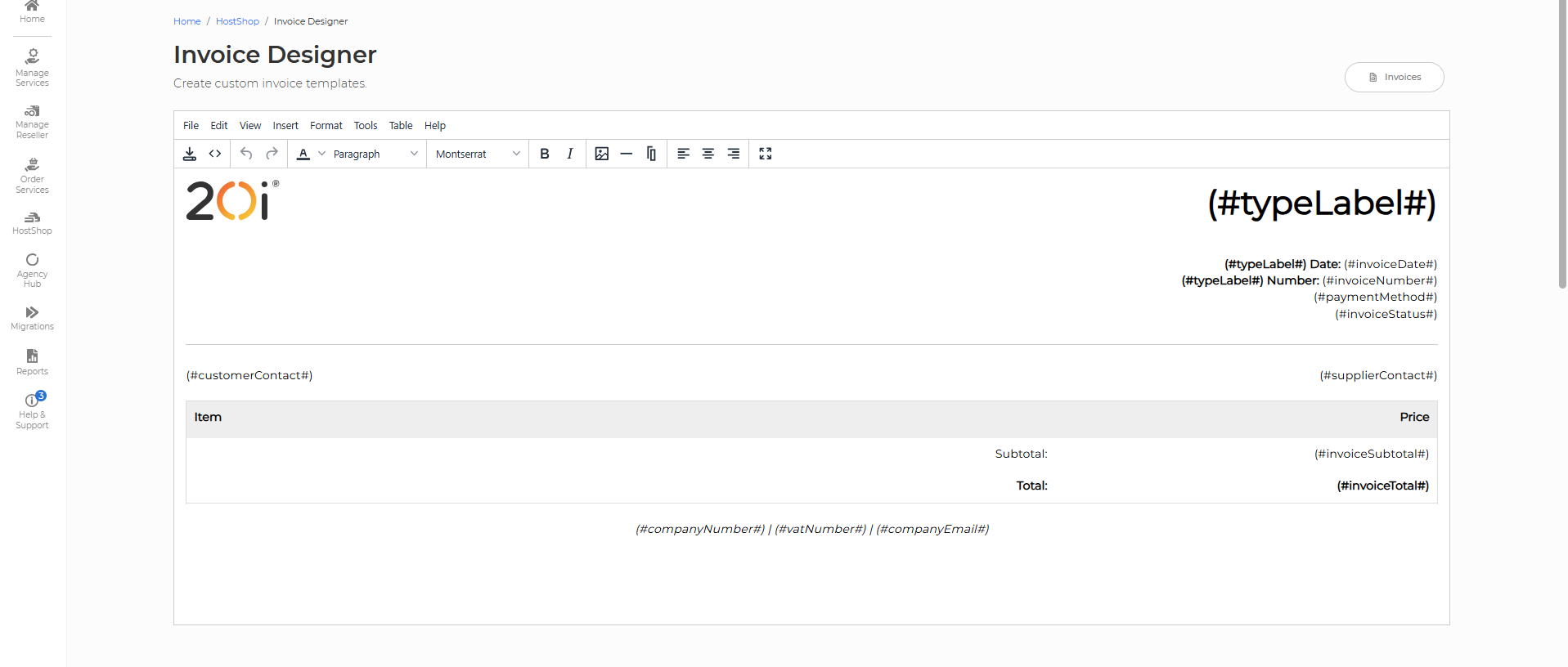The height and width of the screenshot is (667, 1568).
Task: Click the save icon in editor toolbar
Action: pyautogui.click(x=190, y=154)
